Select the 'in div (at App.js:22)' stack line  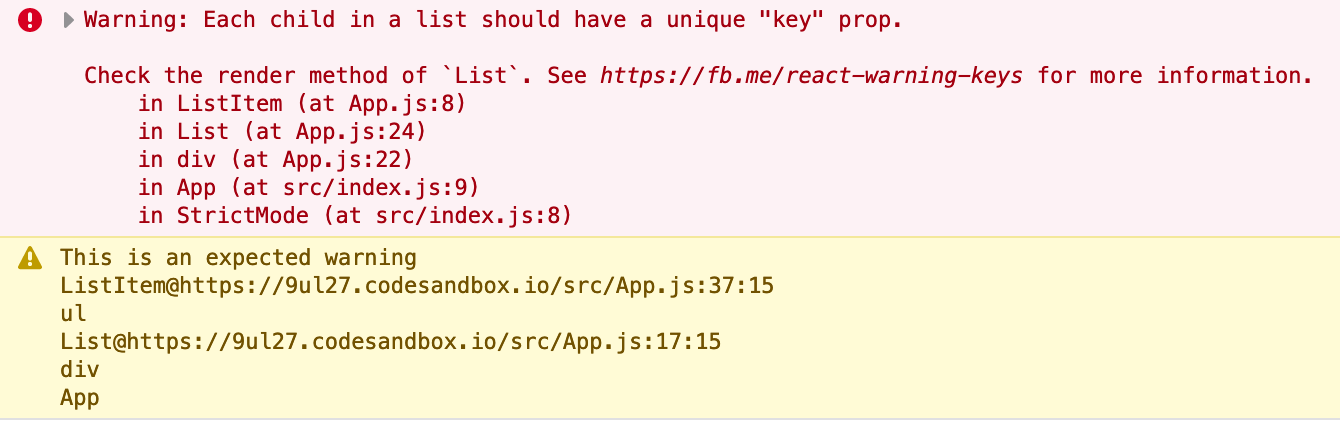275,159
